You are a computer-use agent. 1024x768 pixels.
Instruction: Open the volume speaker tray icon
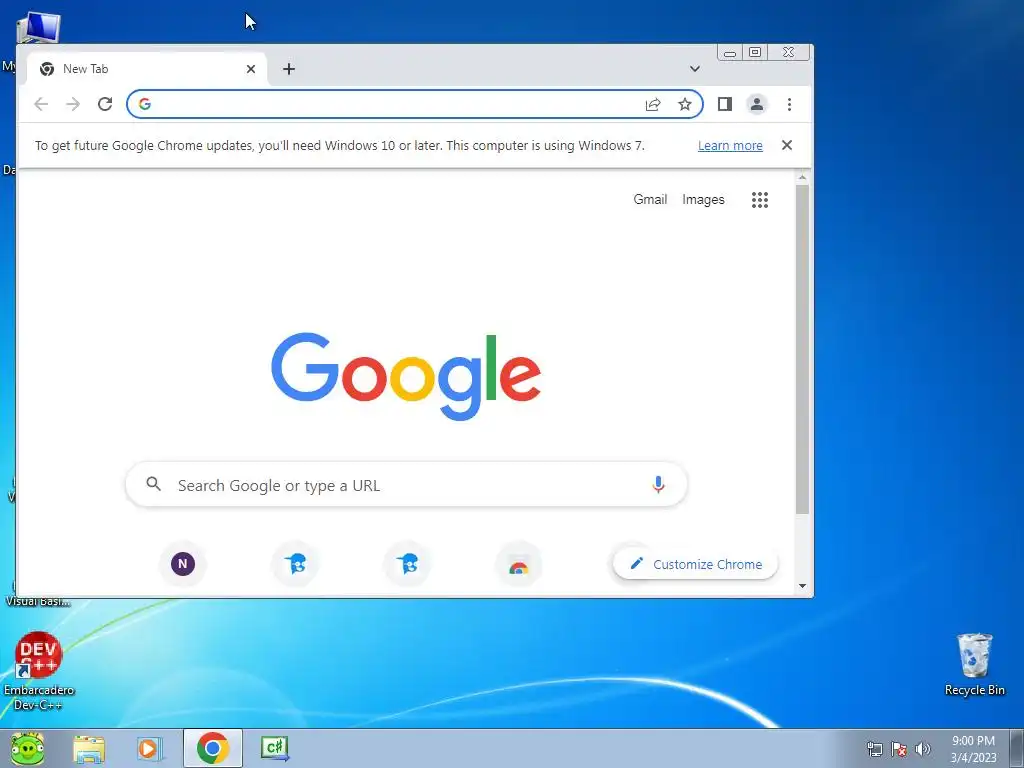[923, 749]
